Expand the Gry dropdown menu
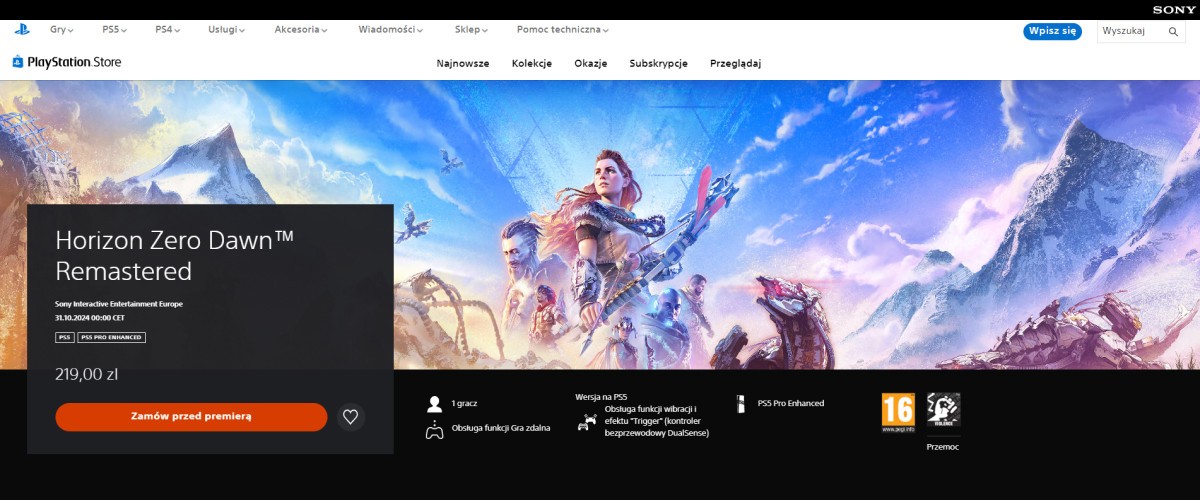The width and height of the screenshot is (1200, 500). pos(62,30)
